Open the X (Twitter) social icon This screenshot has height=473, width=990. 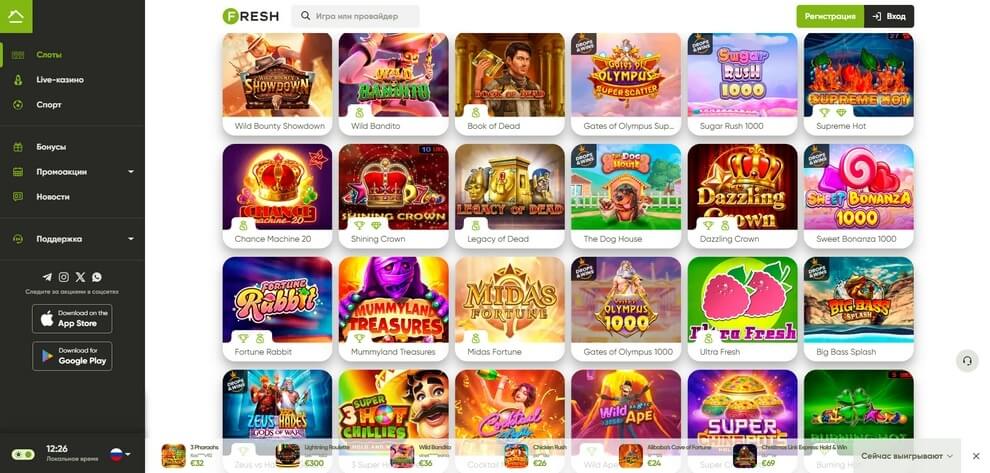click(x=80, y=277)
